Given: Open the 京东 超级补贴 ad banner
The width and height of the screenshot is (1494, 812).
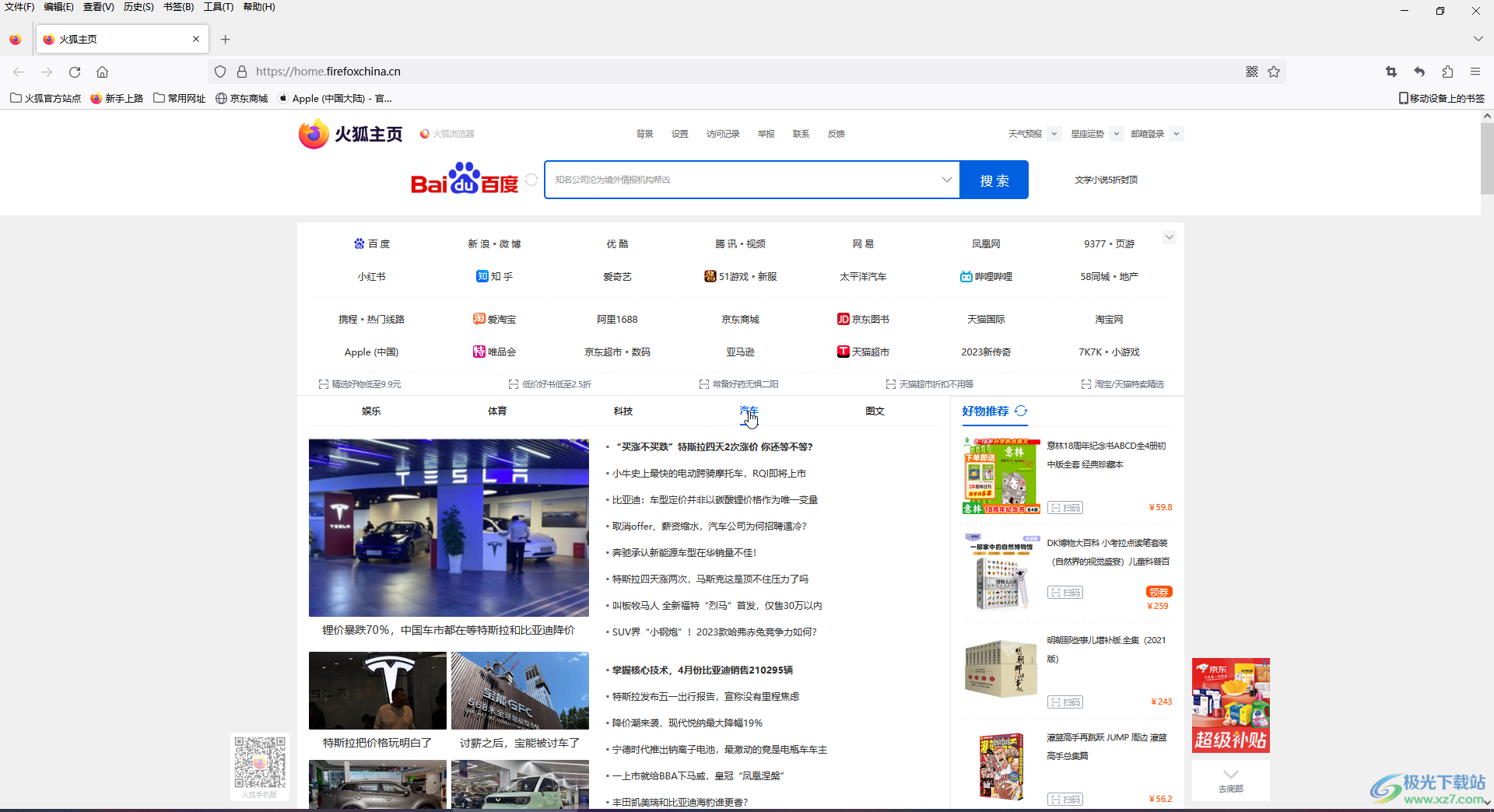Looking at the screenshot, I should pos(1231,705).
